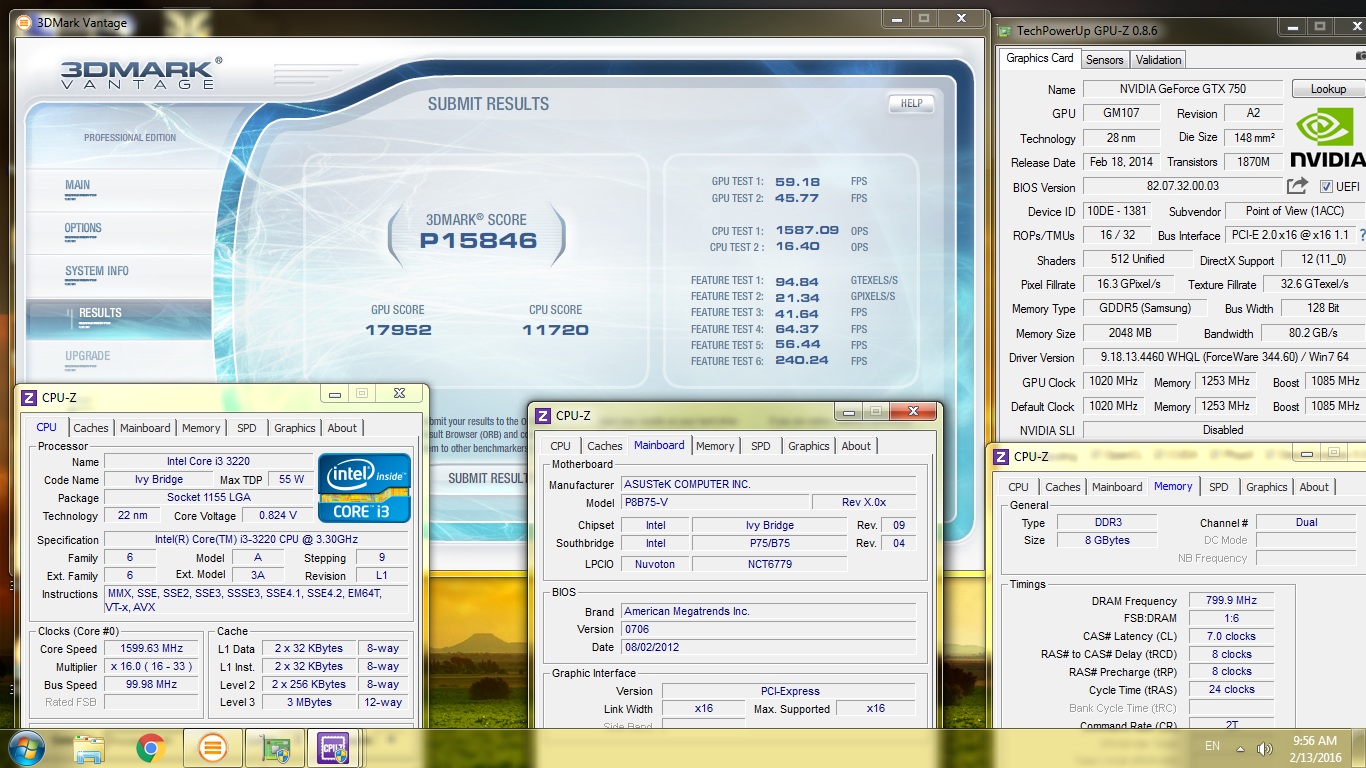Click the CPU-Z icon in processor window title
Image resolution: width=1366 pixels, height=768 pixels.
click(28, 397)
